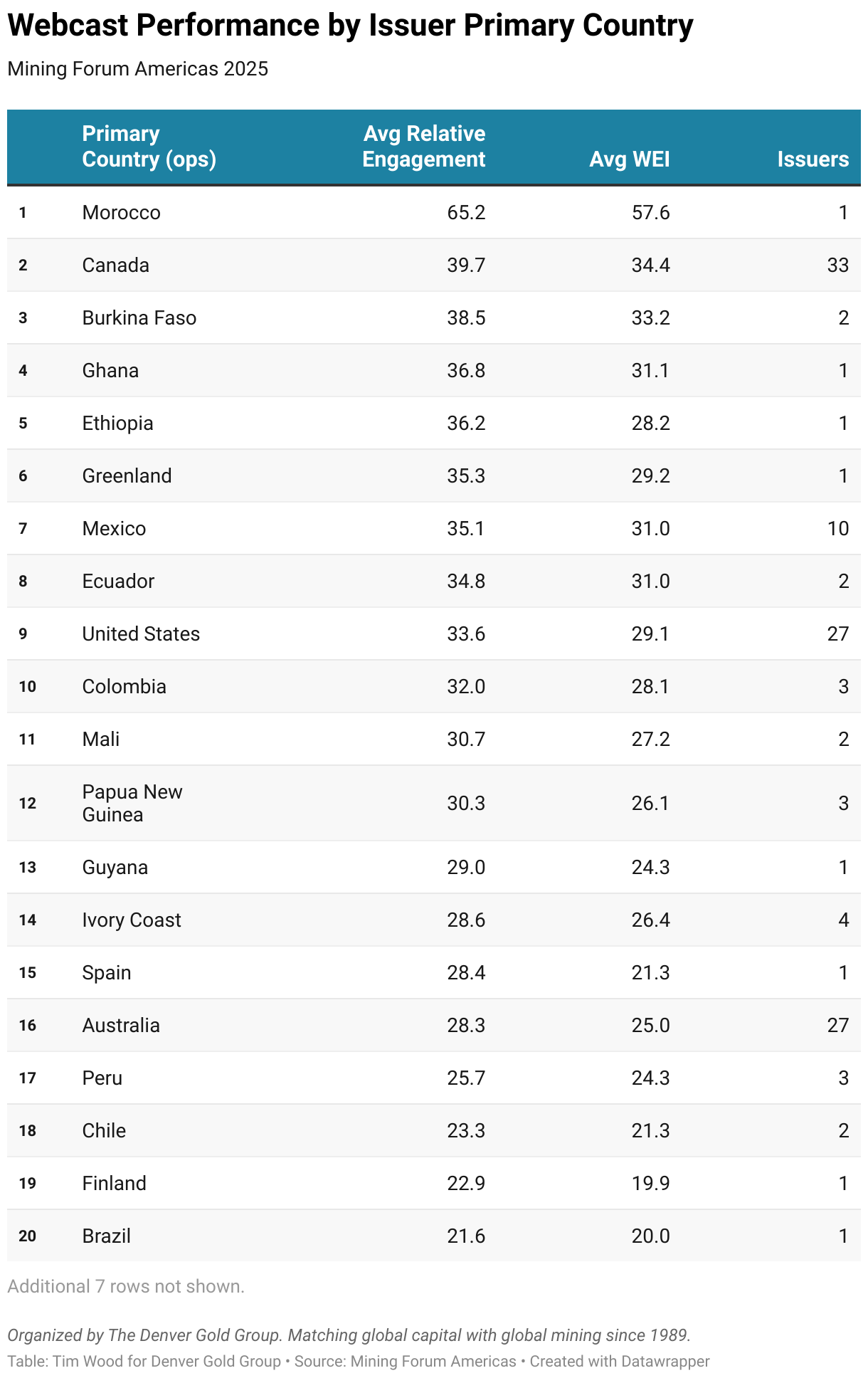
Task: Select the Greenland row label
Action: coord(127,475)
